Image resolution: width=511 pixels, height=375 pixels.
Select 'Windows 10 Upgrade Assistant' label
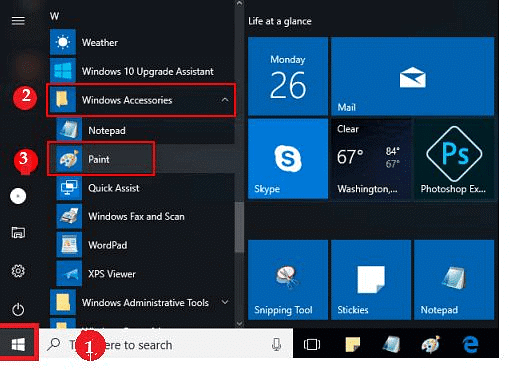[148, 71]
